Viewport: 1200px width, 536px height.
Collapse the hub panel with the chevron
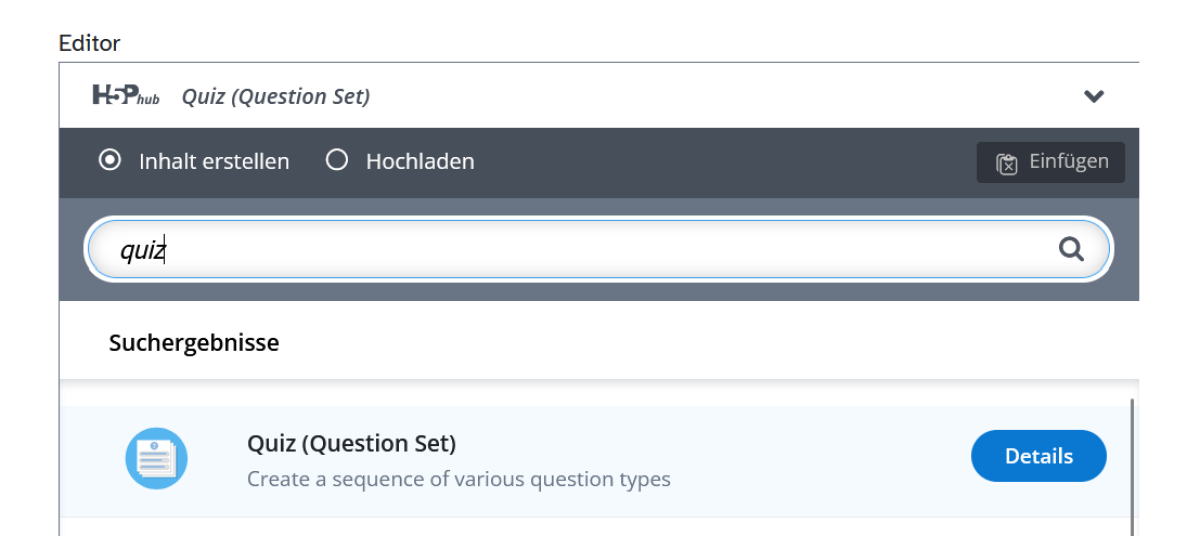click(x=1094, y=97)
